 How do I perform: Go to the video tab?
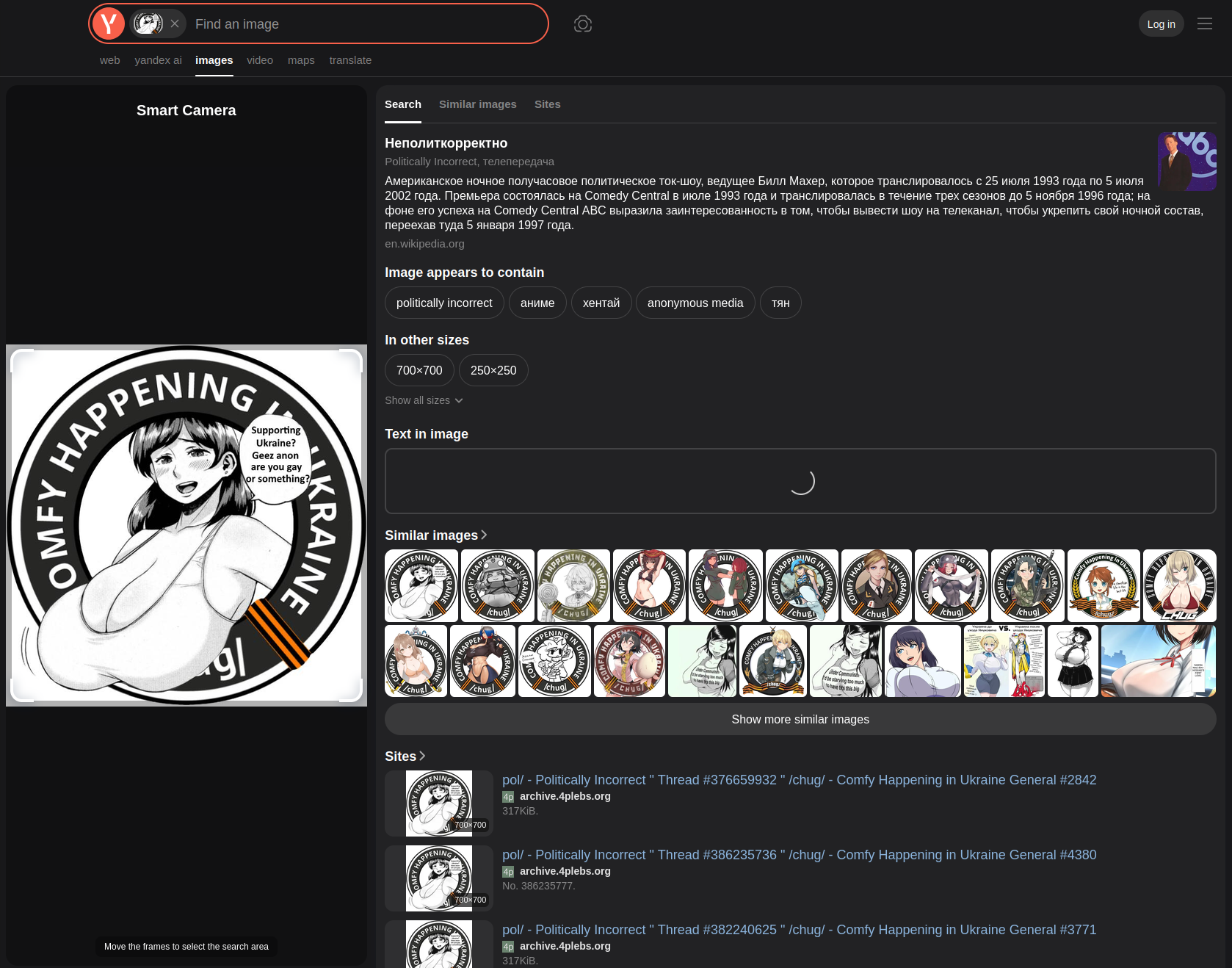(260, 60)
